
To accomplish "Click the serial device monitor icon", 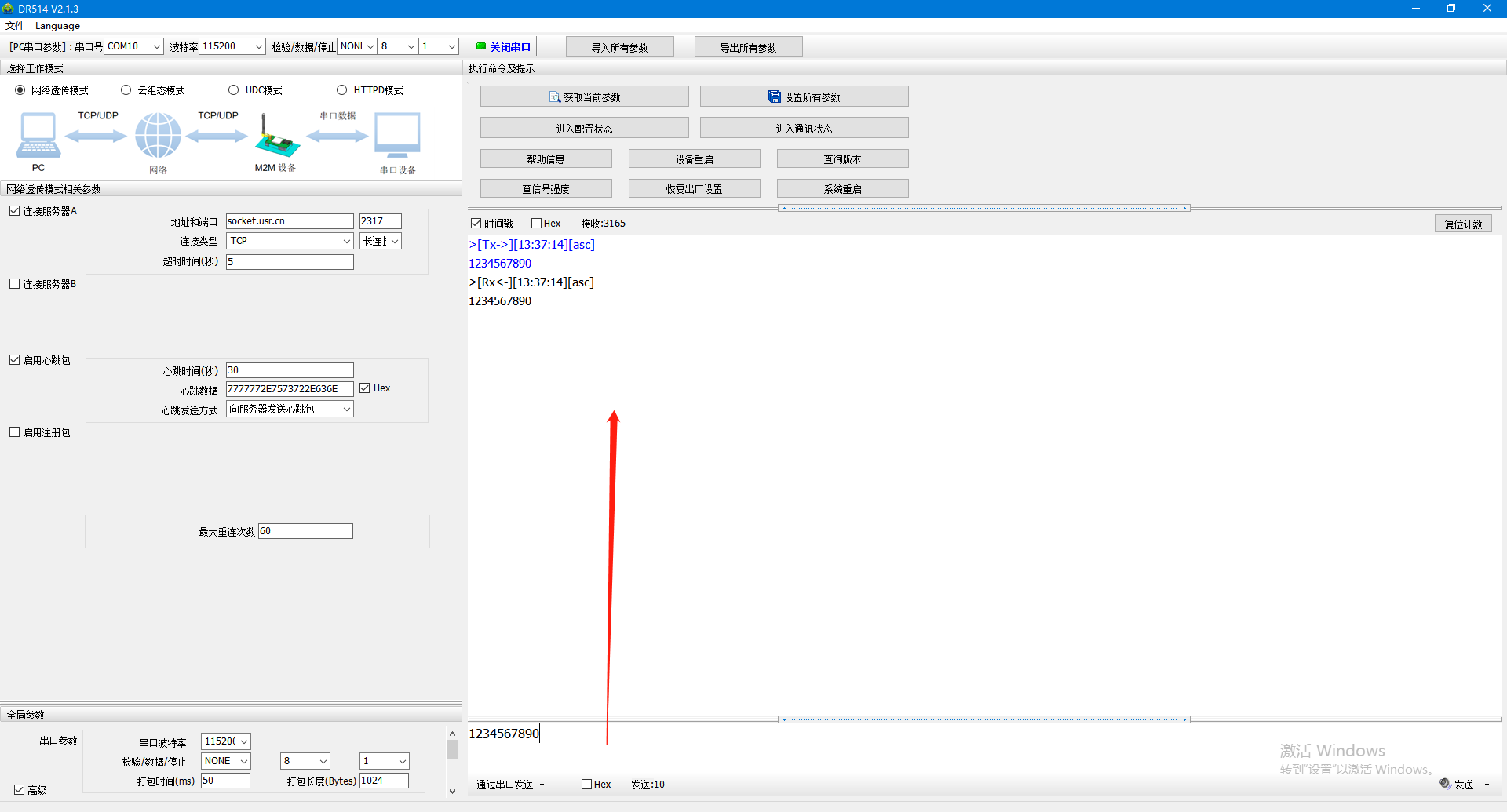I will pyautogui.click(x=397, y=135).
